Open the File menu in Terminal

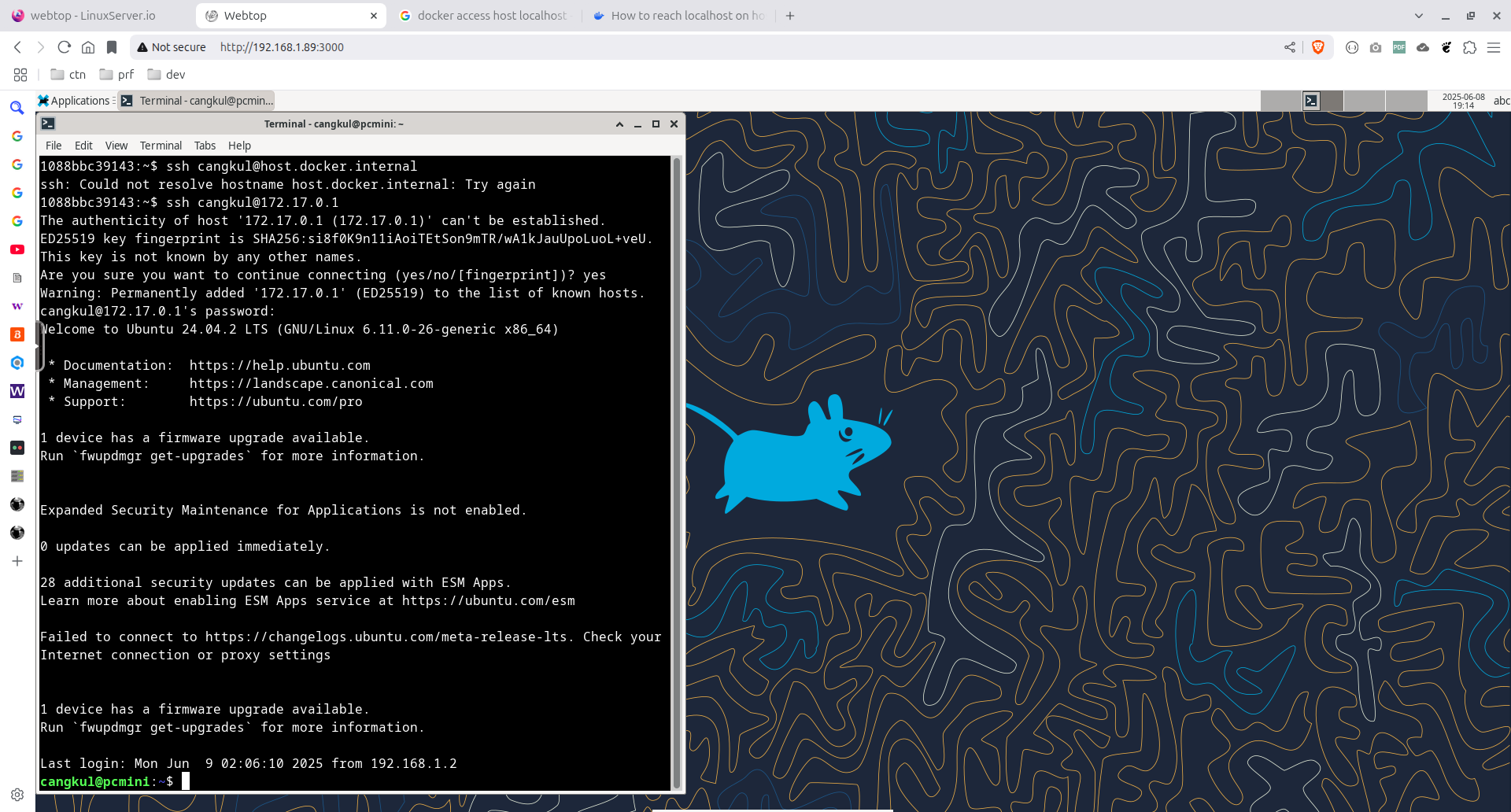54,146
